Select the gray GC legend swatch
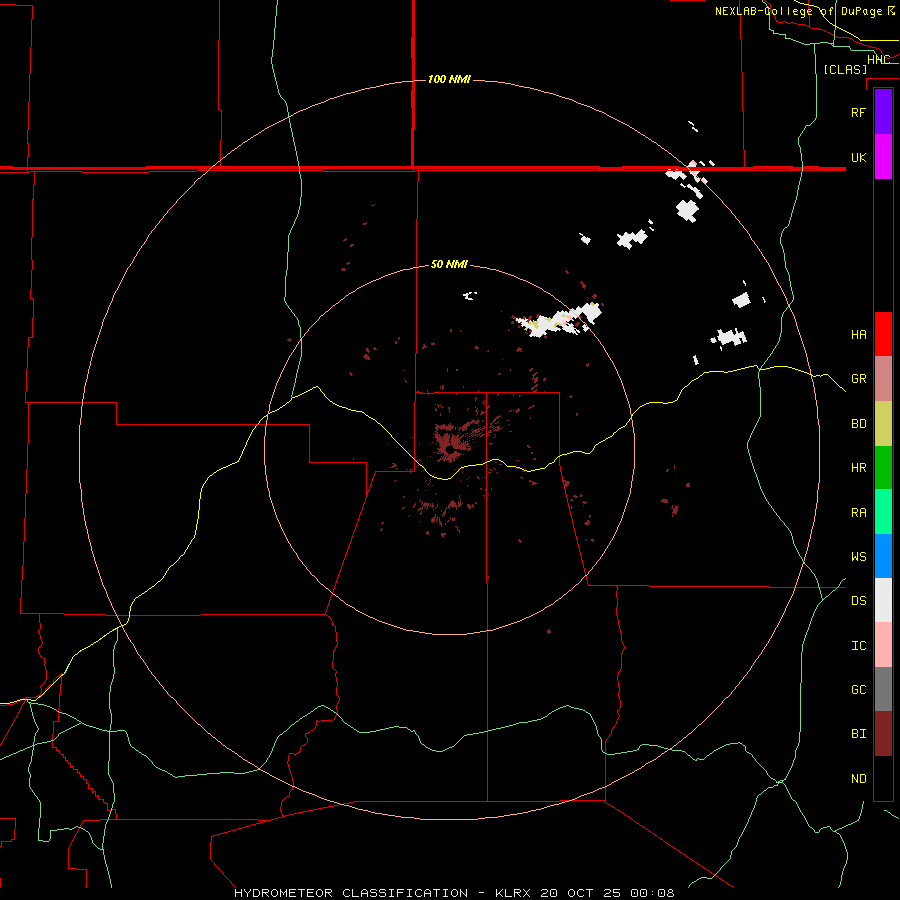 (x=883, y=689)
